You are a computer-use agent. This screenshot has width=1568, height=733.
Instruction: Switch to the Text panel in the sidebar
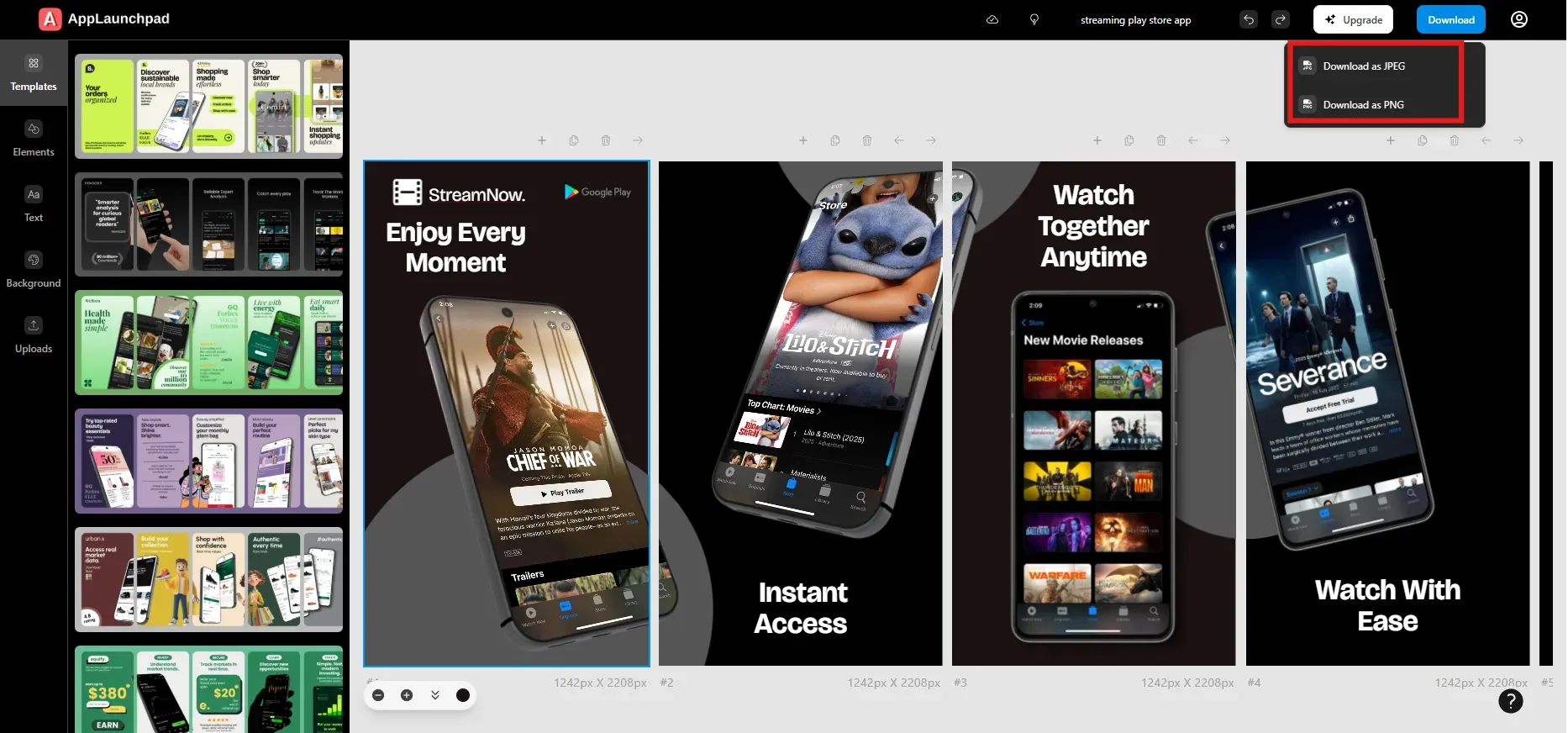[34, 204]
